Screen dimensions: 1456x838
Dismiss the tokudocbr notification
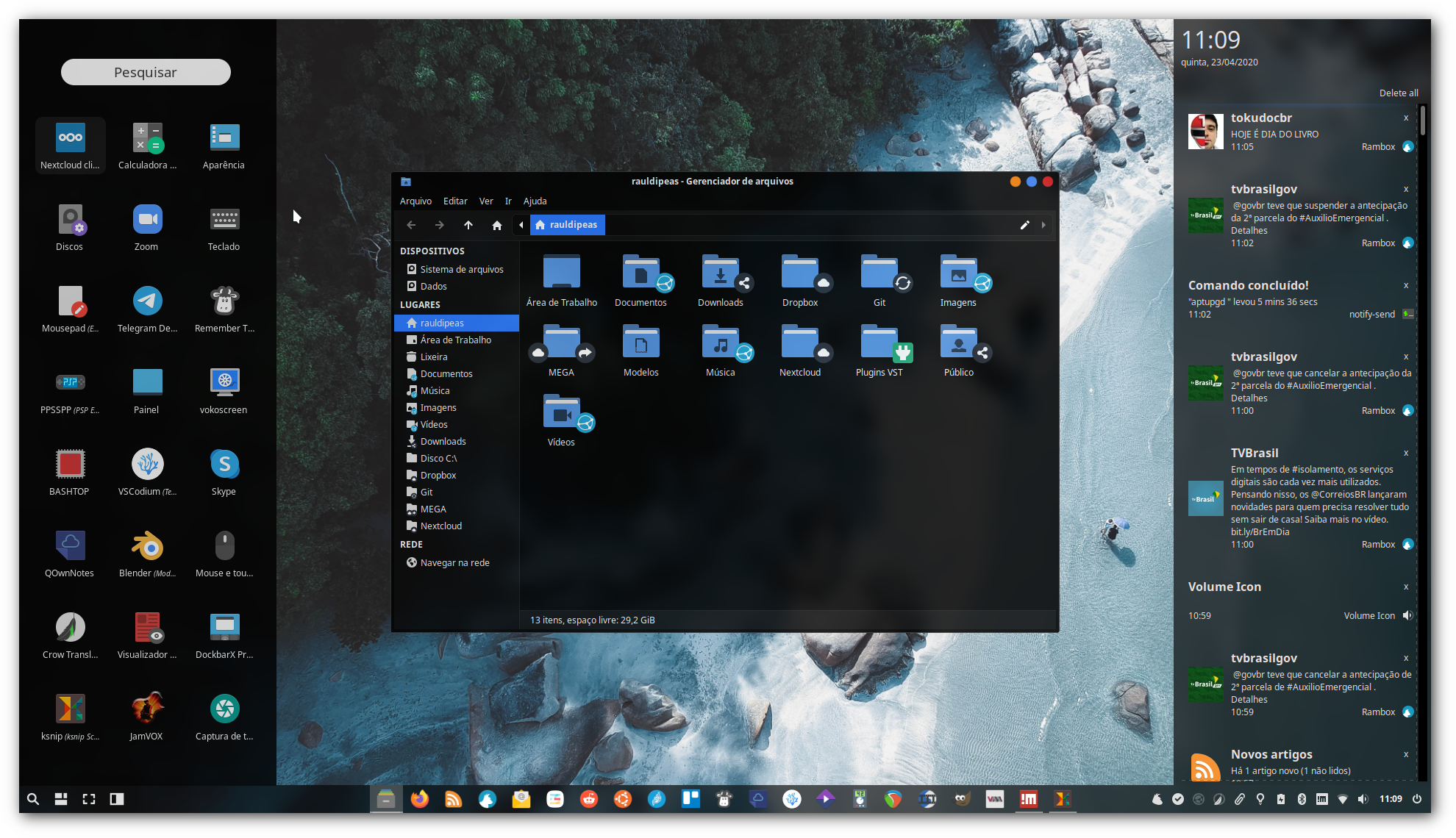click(1406, 118)
